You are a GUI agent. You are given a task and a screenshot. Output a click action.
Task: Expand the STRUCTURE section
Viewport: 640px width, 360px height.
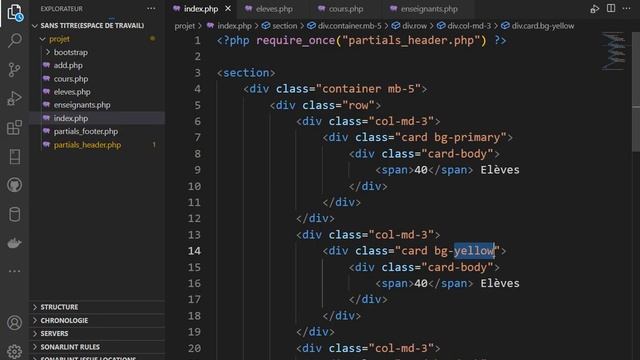coord(97,307)
